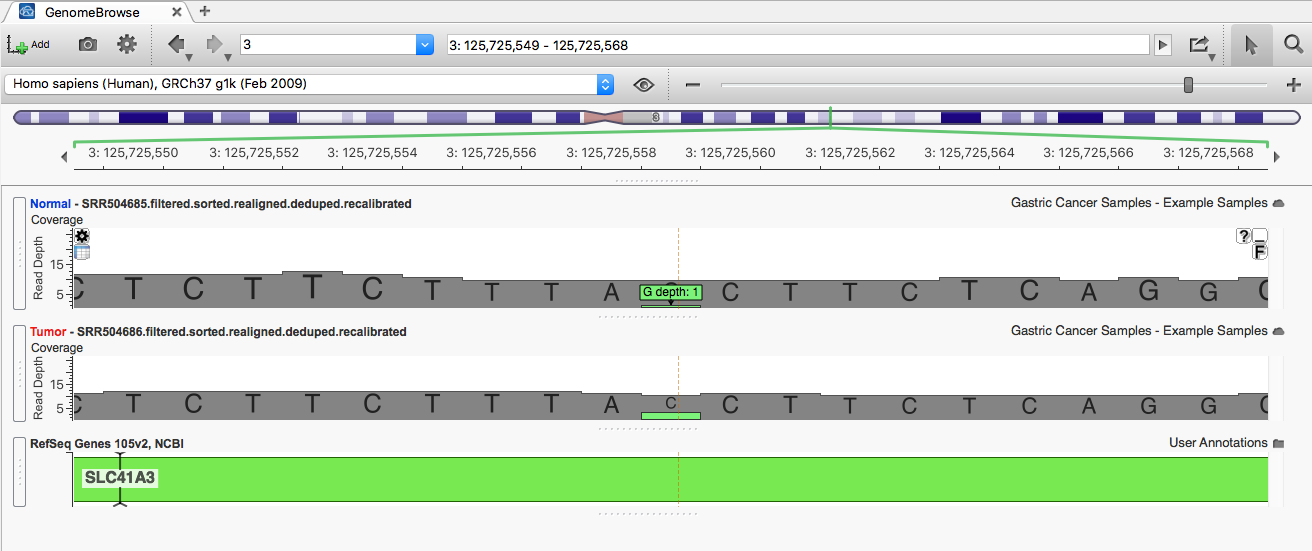This screenshot has width=1312, height=551.
Task: Click the Normal track left drag handle
Action: point(18,253)
